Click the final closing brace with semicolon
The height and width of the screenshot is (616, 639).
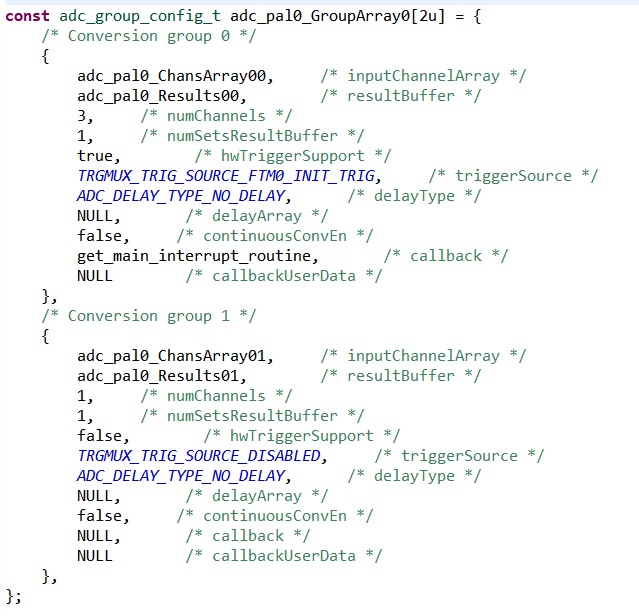(x=13, y=596)
